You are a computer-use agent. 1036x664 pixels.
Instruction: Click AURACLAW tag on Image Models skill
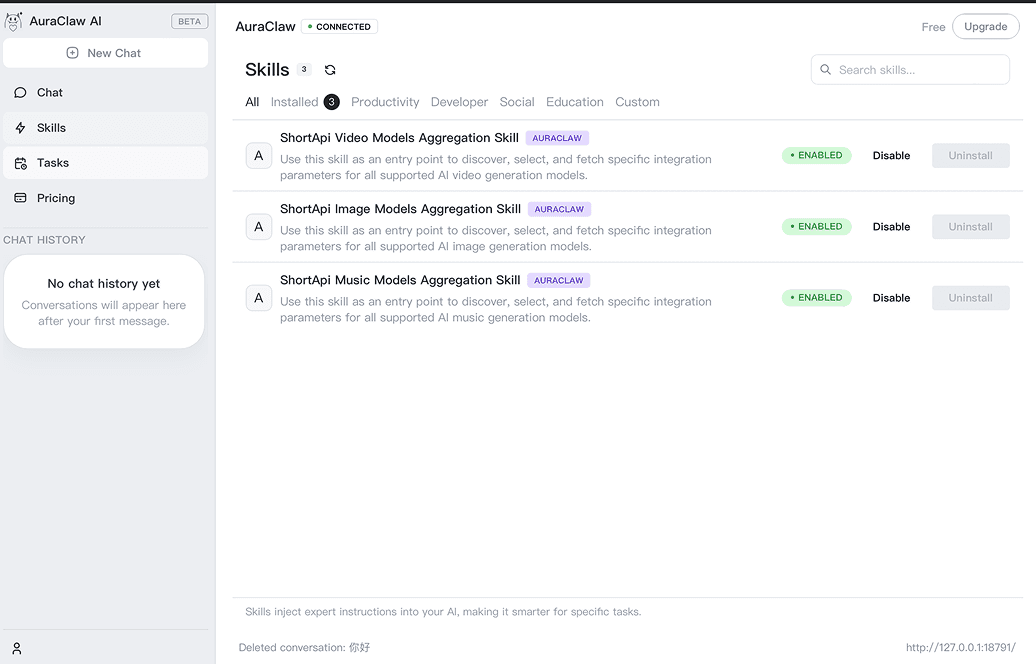[559, 209]
